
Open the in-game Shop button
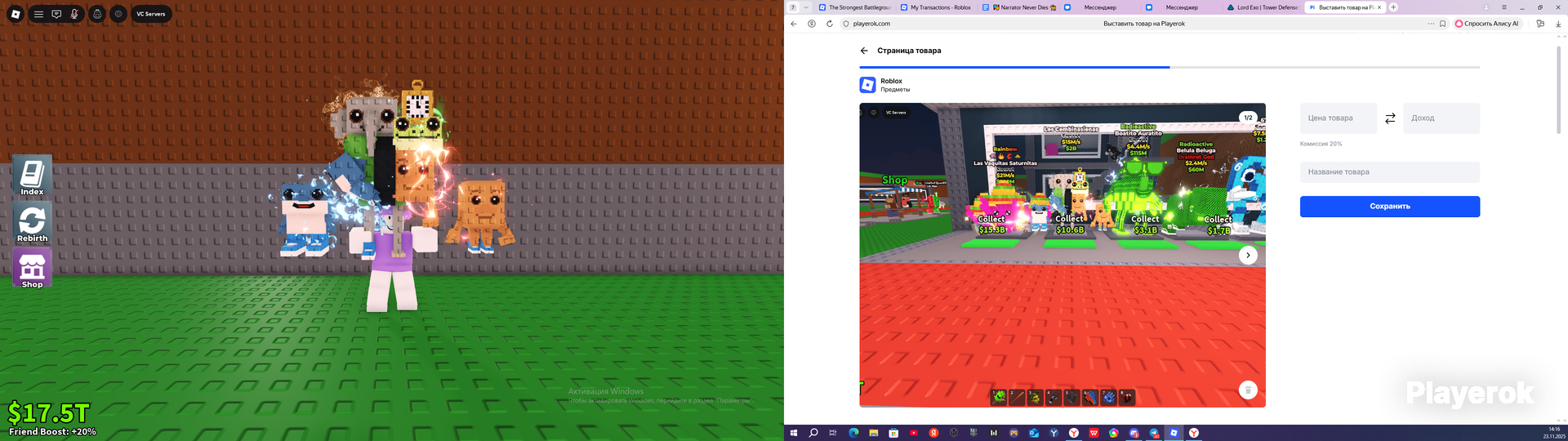coord(32,269)
